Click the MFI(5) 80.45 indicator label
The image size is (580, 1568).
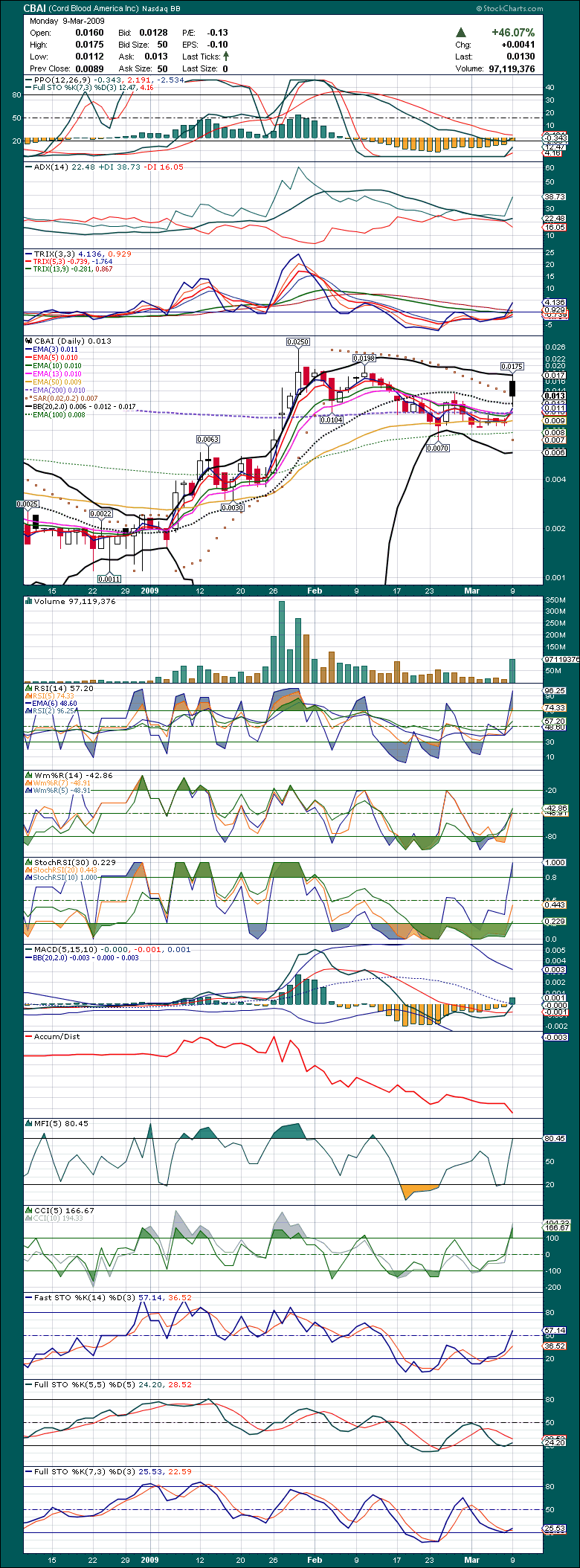(x=61, y=1123)
